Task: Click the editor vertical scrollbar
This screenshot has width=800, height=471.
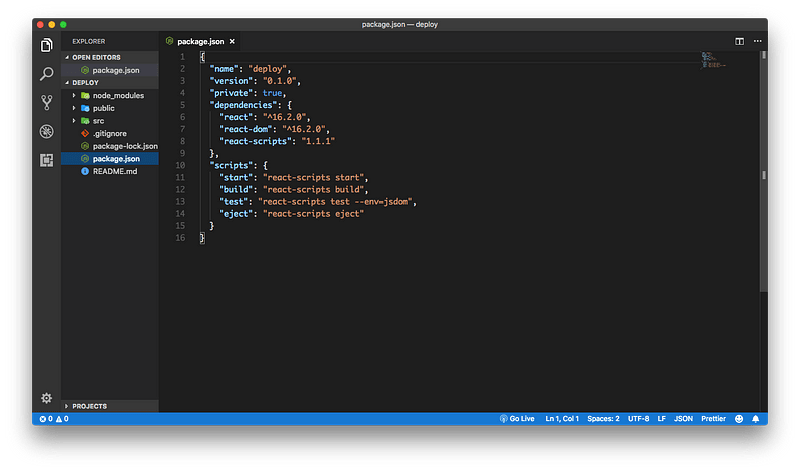Action: 764,171
